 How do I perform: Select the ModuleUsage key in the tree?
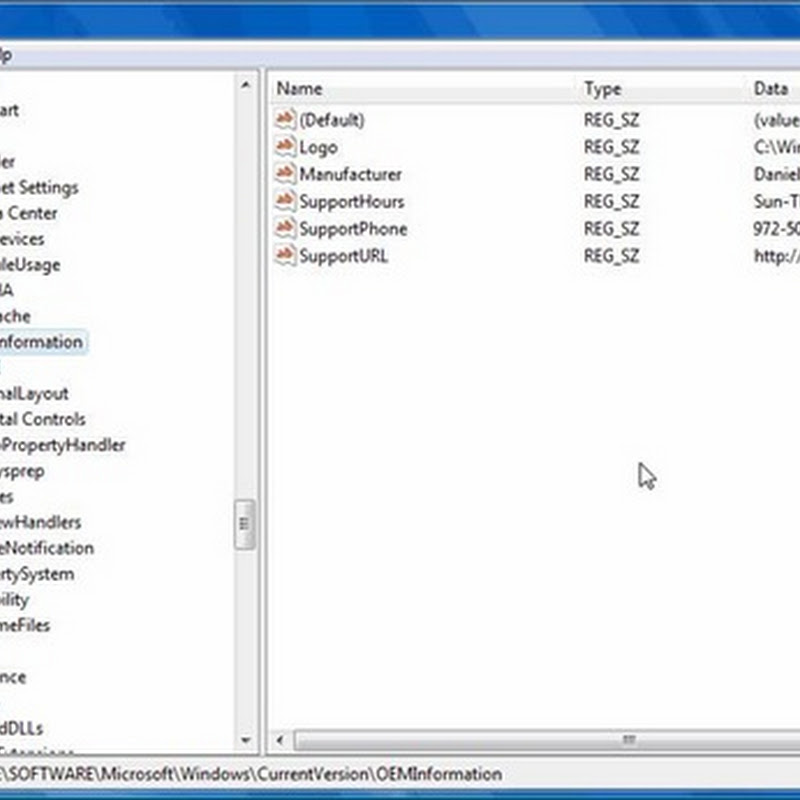(30, 265)
